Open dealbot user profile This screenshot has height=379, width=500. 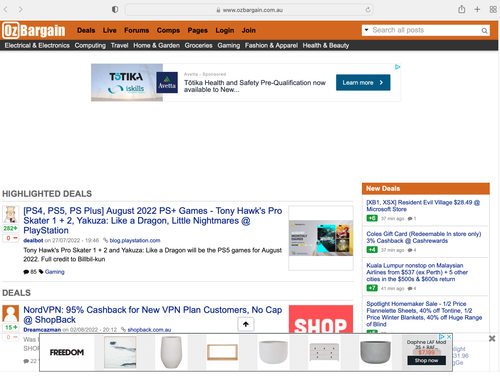pos(33,240)
